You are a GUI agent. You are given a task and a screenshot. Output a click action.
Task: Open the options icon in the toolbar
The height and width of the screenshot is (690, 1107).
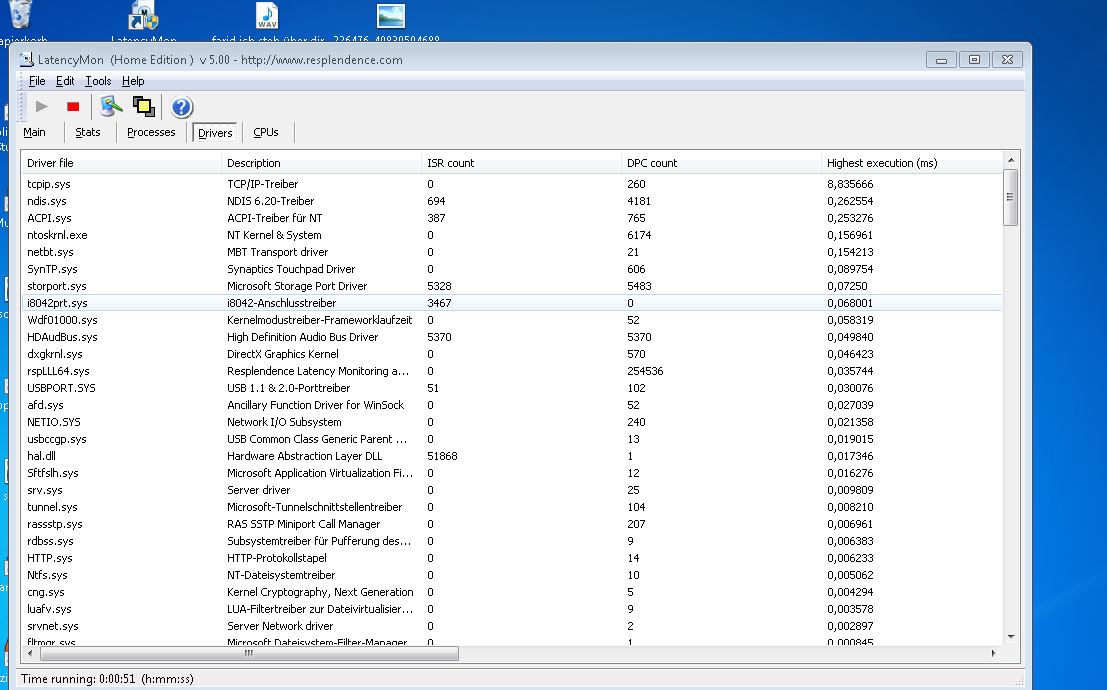point(111,107)
